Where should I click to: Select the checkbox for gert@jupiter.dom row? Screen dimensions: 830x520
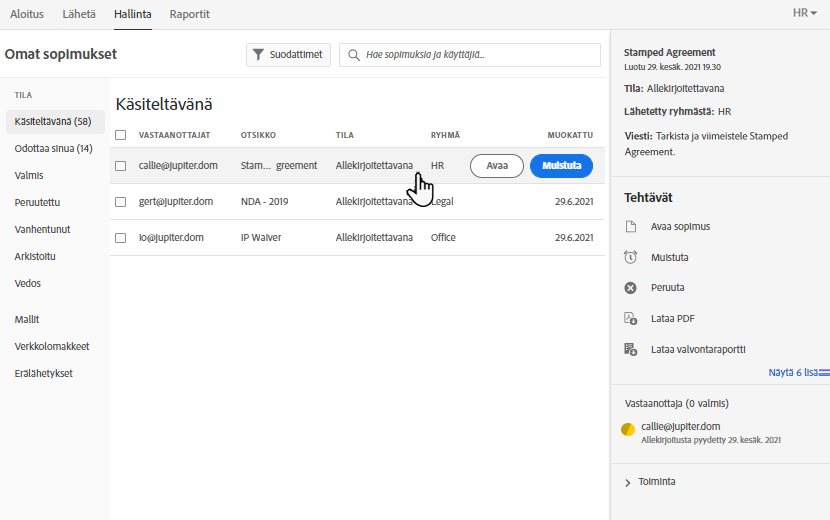(121, 202)
